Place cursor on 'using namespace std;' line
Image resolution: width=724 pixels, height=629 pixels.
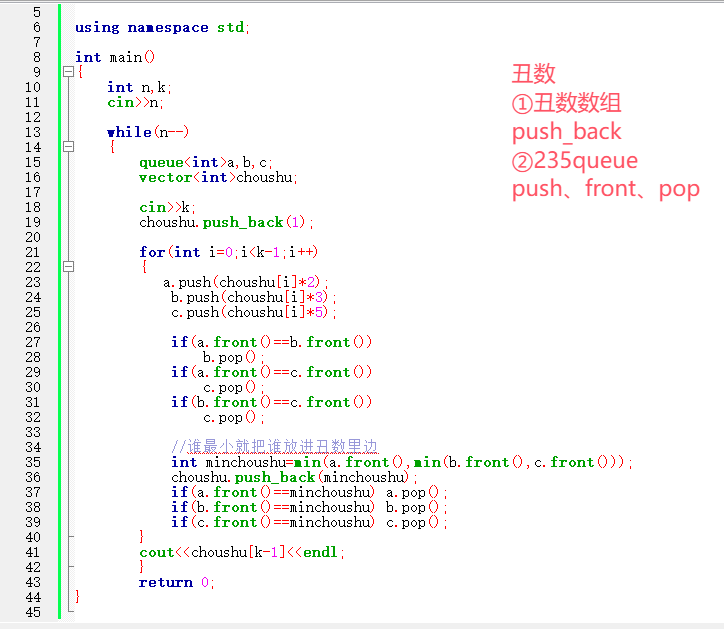[x=162, y=28]
